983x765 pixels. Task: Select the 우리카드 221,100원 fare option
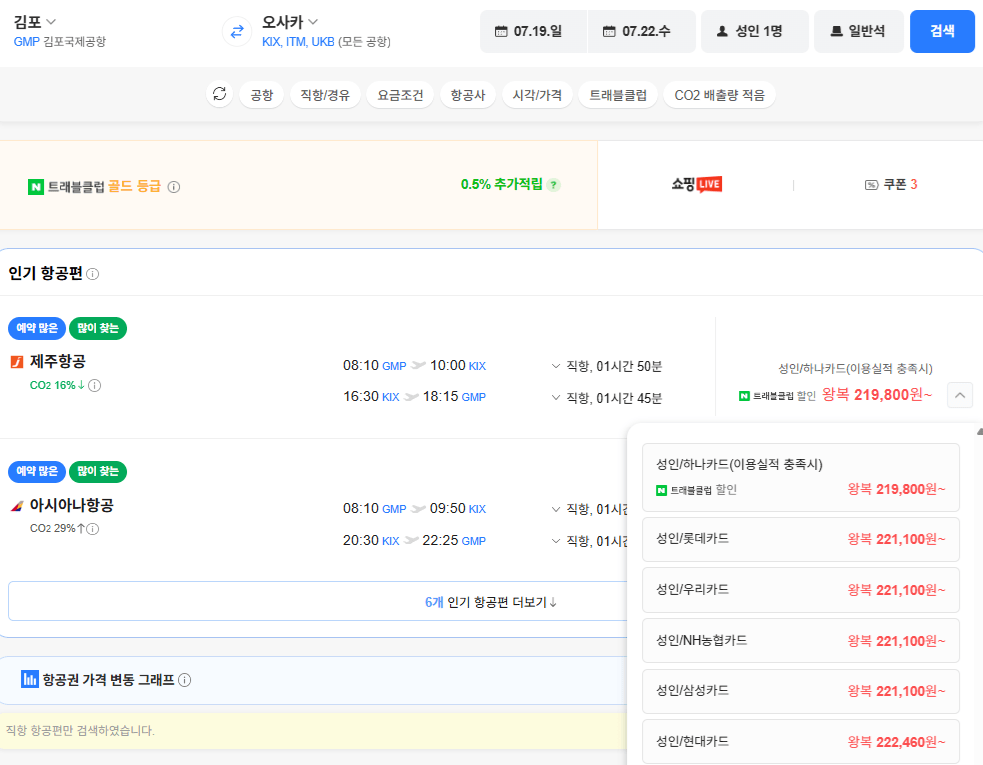(x=801, y=589)
